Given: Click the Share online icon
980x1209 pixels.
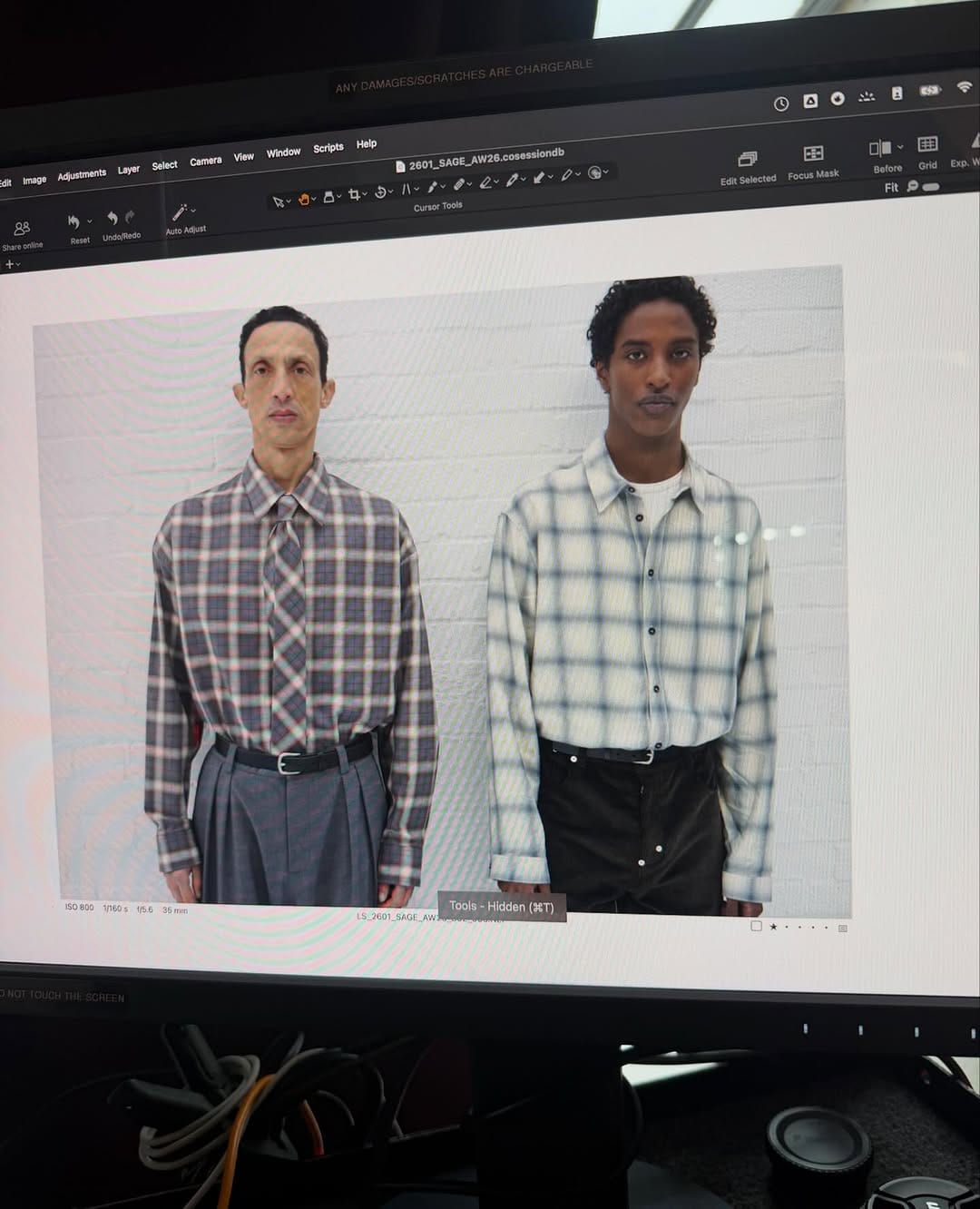Looking at the screenshot, I should pos(22,228).
